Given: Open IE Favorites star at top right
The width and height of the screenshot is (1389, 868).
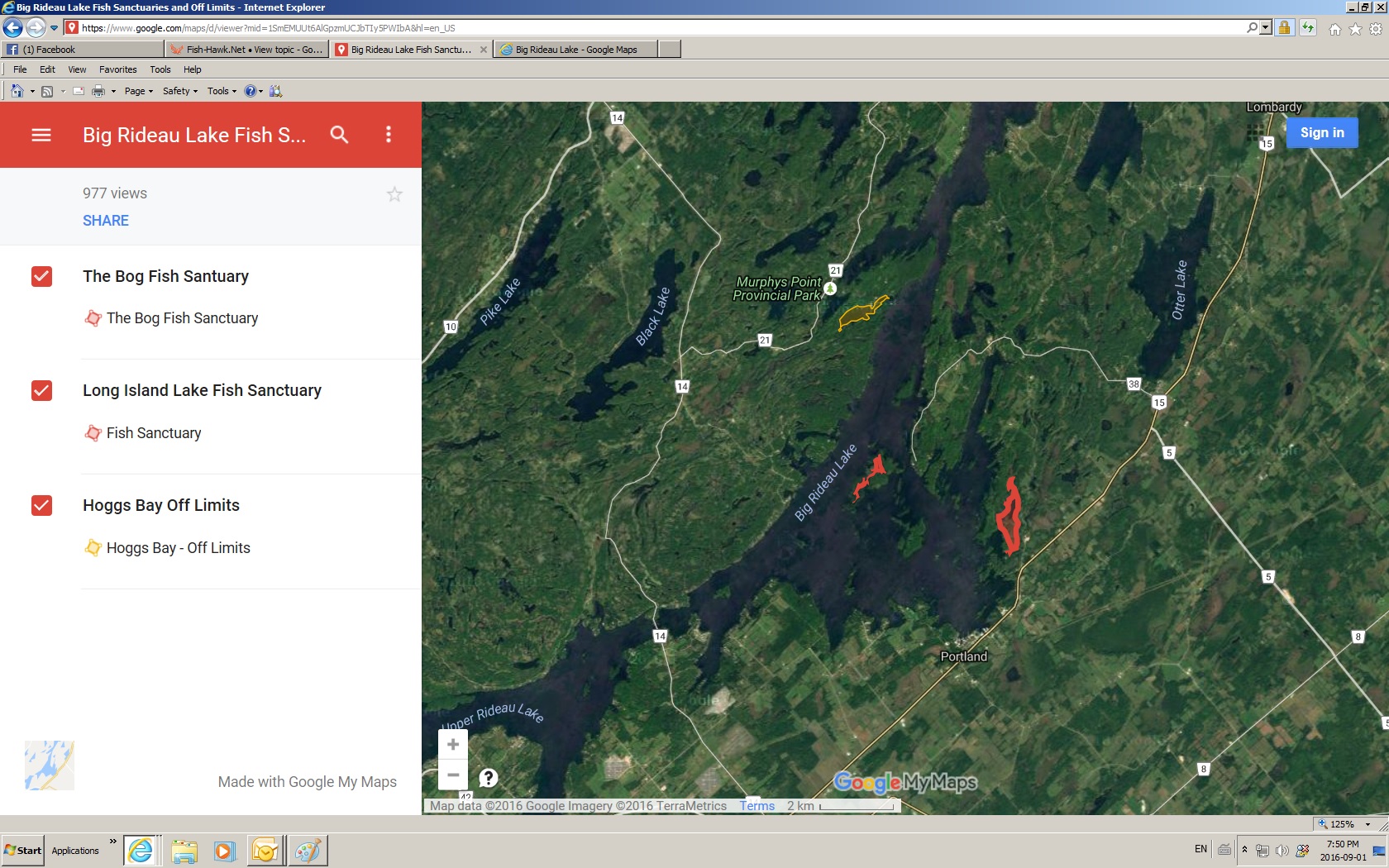Looking at the screenshot, I should (x=1355, y=29).
